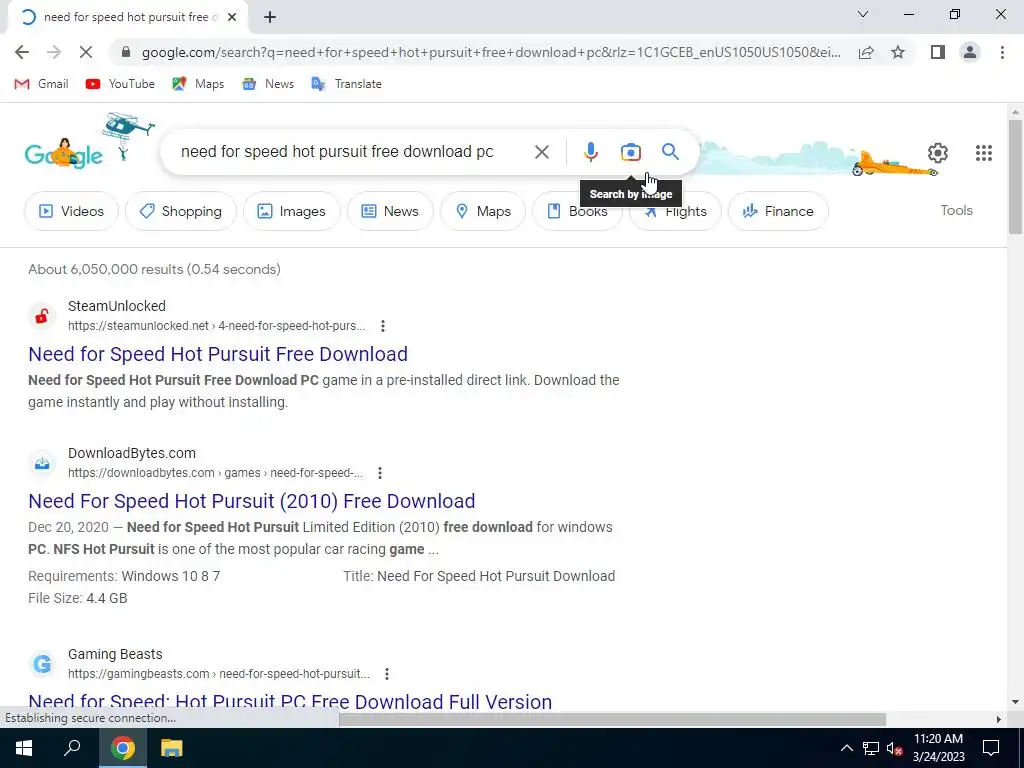Click the horizontal page scrollbar
Viewport: 1024px width, 768px height.
click(x=612, y=719)
